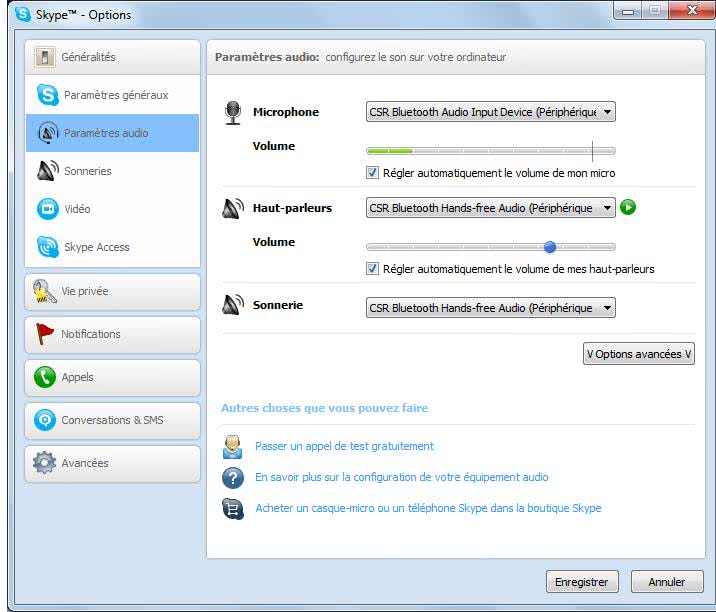Screen dimensions: 716x612
Task: Click the green Appels phone icon
Action: (44, 377)
